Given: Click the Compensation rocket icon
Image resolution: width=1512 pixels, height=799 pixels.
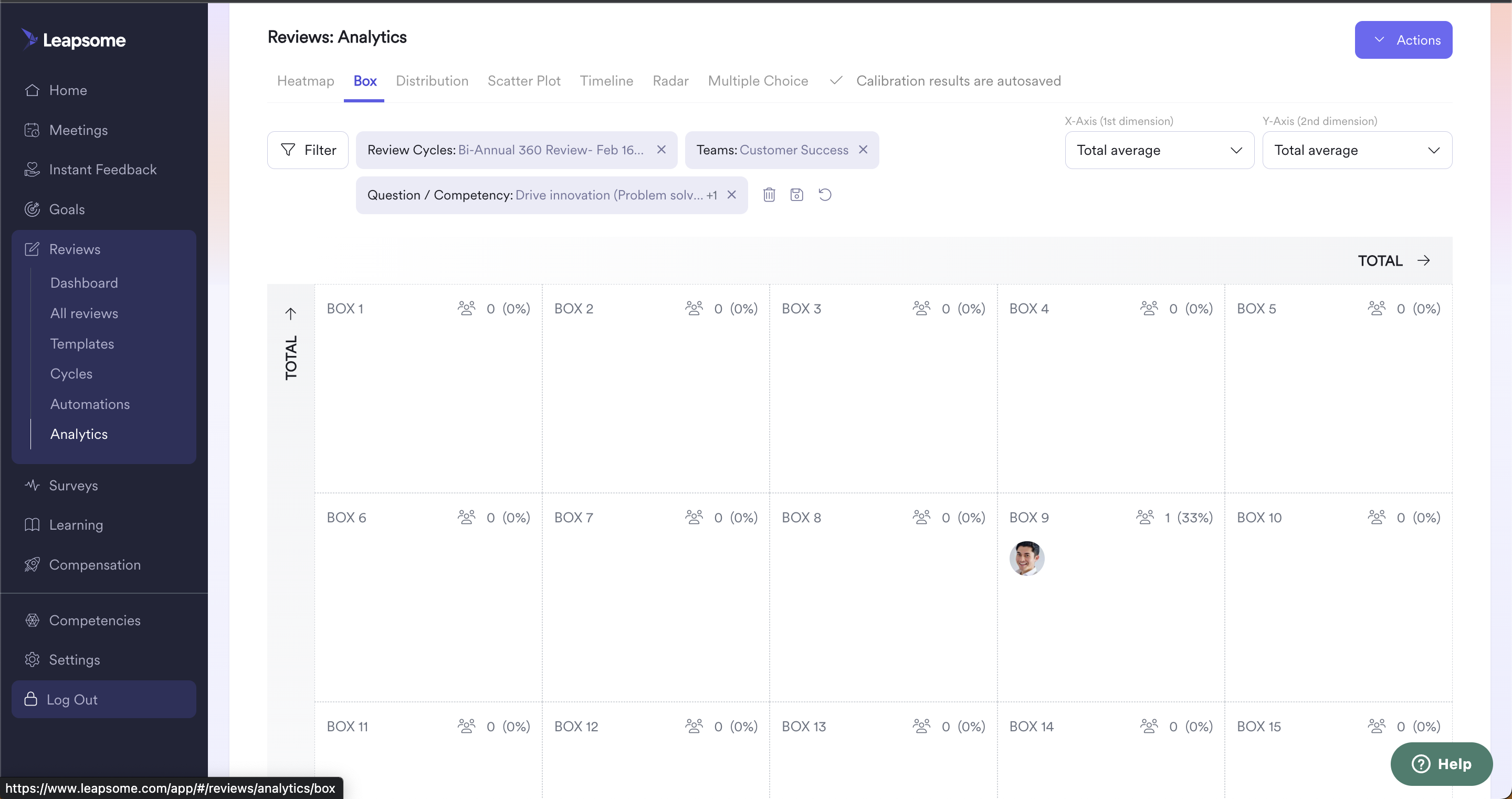Looking at the screenshot, I should click(32, 564).
